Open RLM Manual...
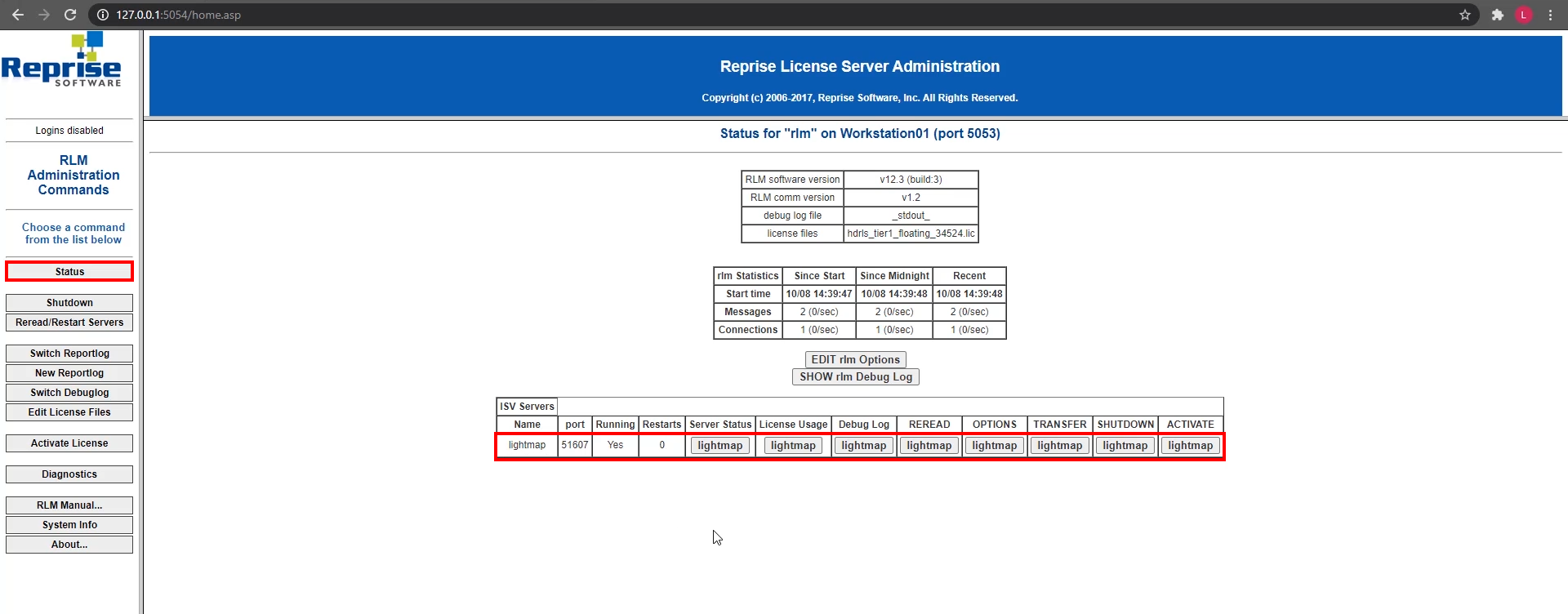 (69, 505)
